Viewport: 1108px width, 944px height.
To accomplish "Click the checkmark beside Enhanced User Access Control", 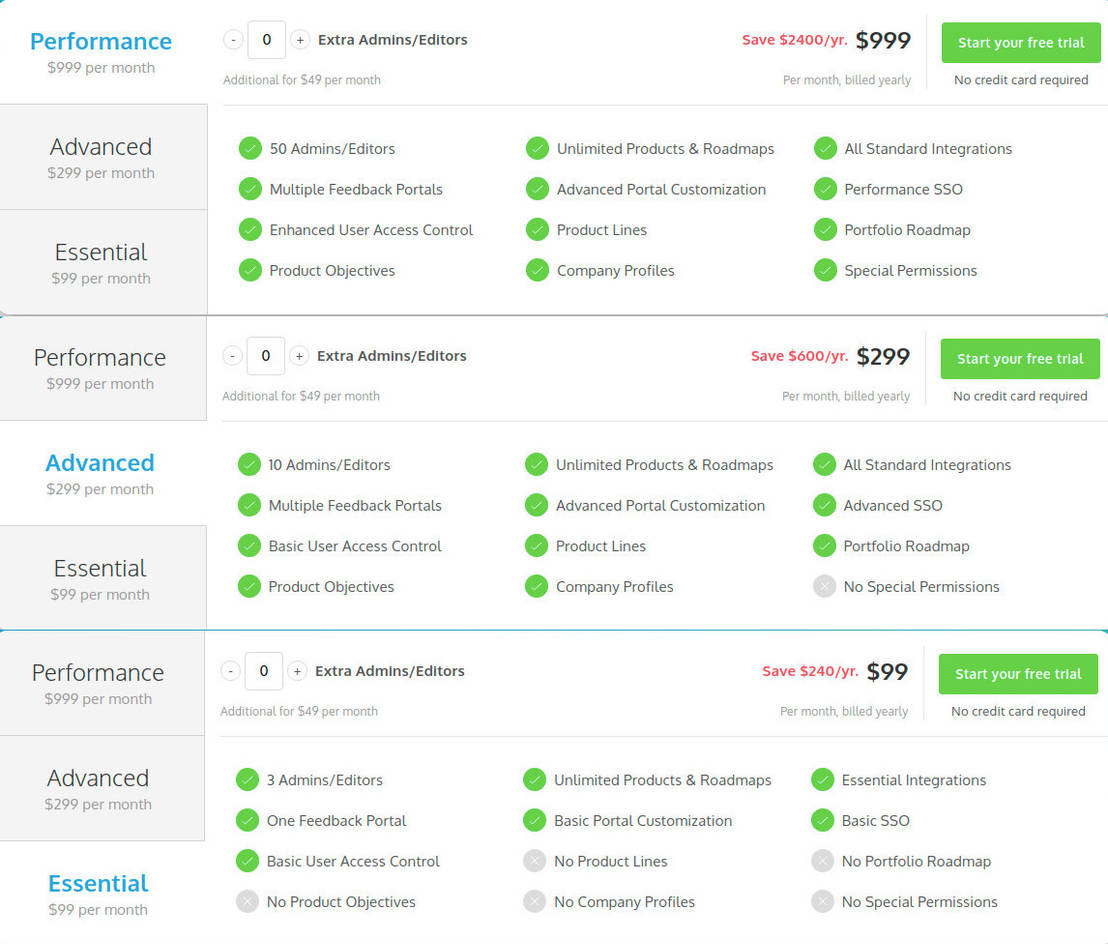I will pyautogui.click(x=250, y=230).
